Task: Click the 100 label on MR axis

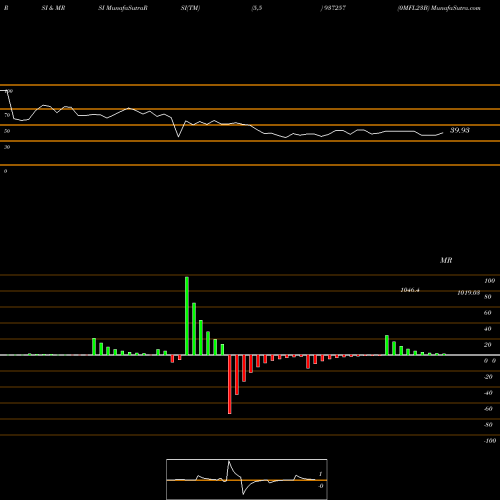Action: (x=489, y=281)
